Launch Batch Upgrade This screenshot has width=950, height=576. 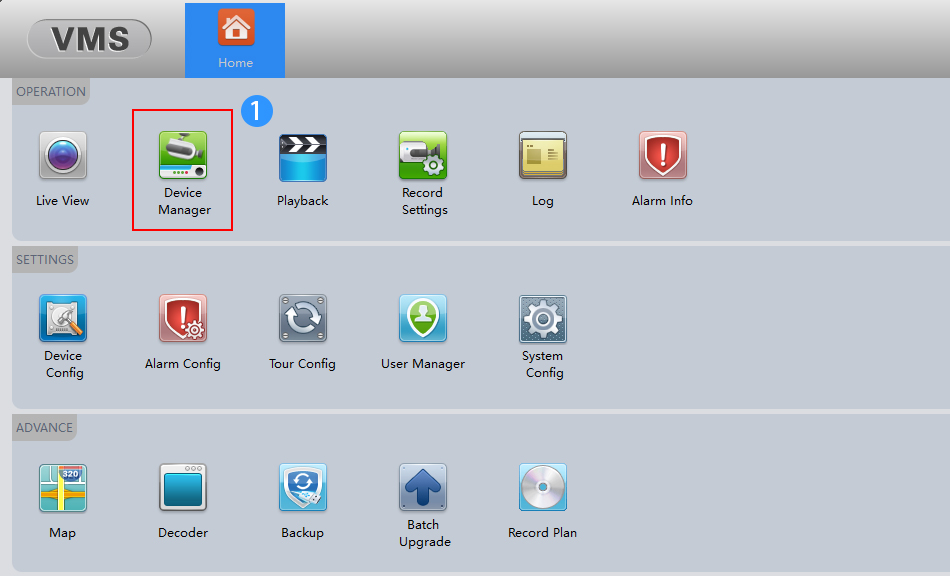(423, 488)
